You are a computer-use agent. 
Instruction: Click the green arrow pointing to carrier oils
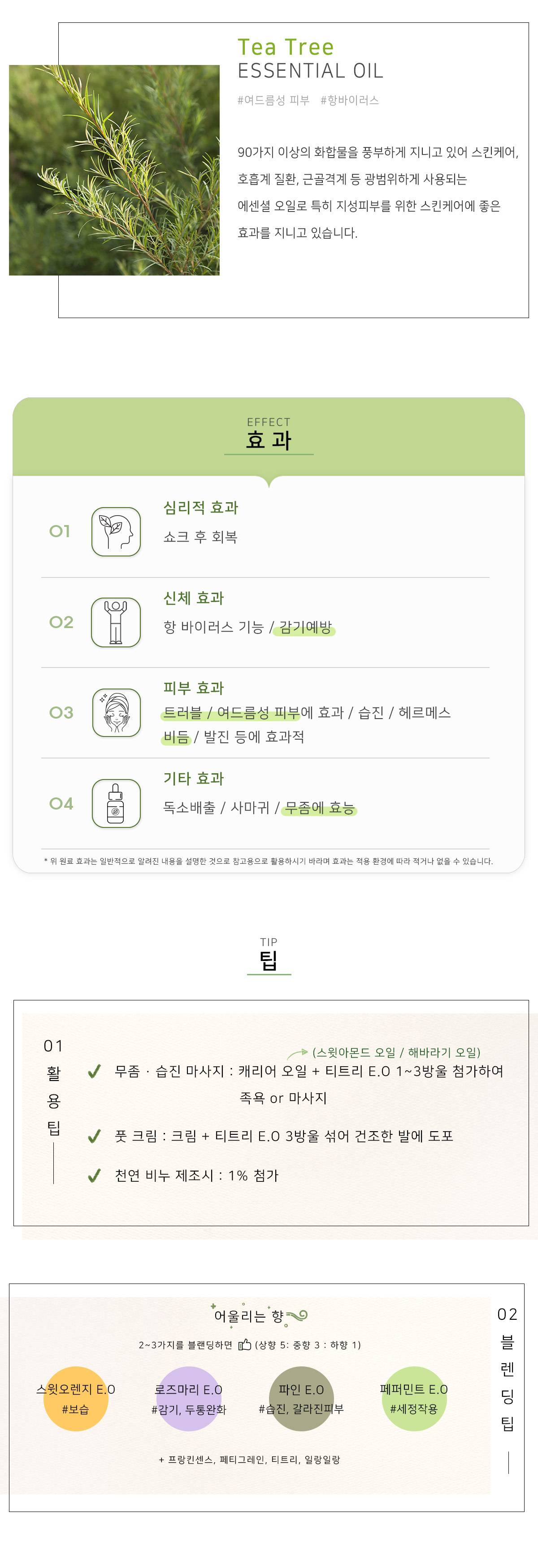click(297, 1052)
